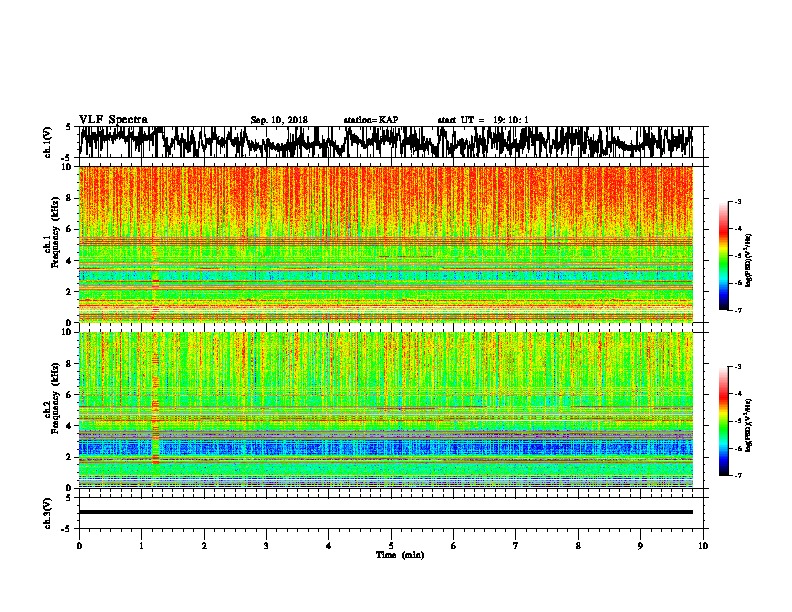This screenshot has width=792, height=612.
Task: Click time axis tick label "7"
Action: tap(516, 546)
